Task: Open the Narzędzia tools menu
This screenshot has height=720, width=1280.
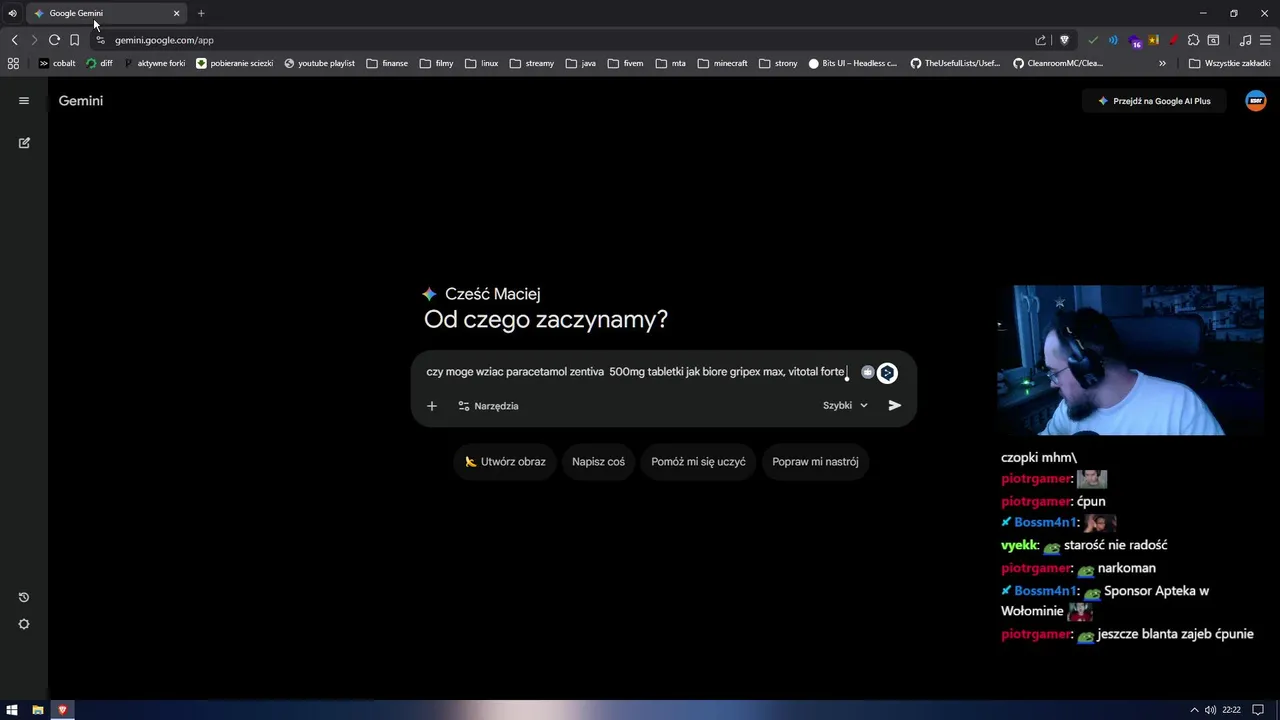Action: (488, 406)
